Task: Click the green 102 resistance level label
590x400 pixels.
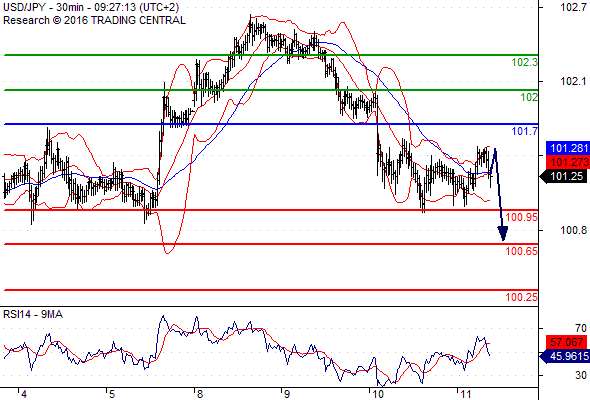Action: point(529,97)
